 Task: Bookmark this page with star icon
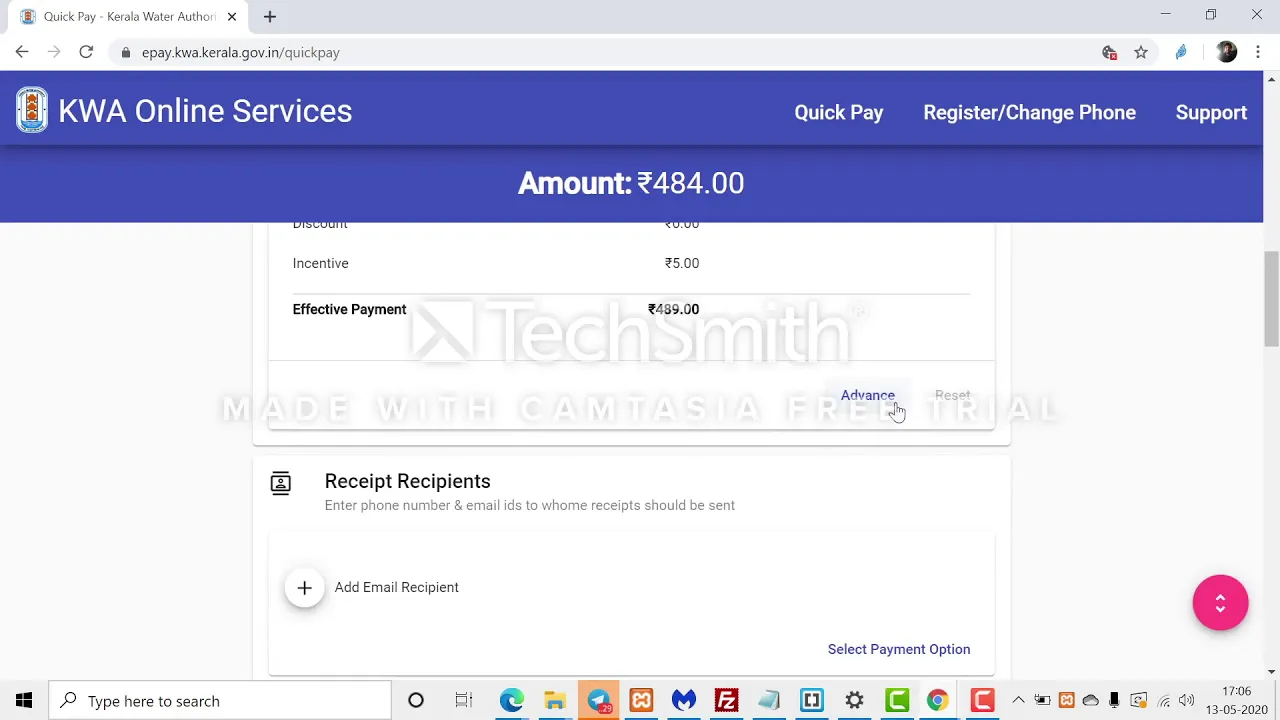coord(1140,52)
